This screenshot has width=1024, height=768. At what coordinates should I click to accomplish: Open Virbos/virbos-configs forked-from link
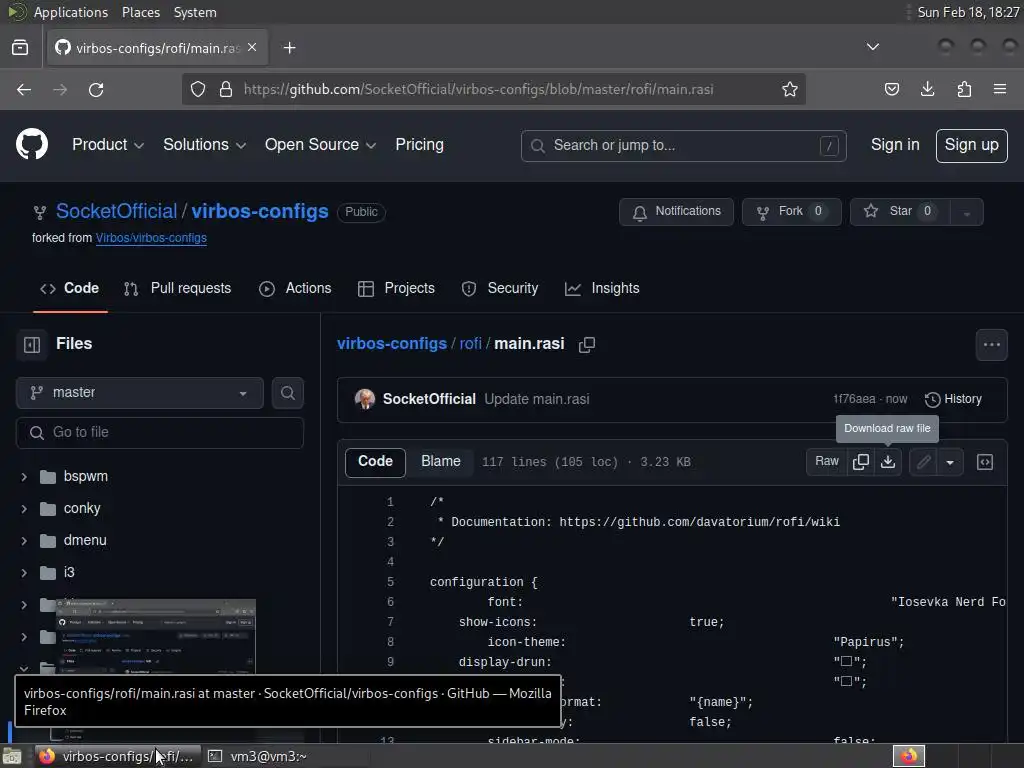[151, 238]
